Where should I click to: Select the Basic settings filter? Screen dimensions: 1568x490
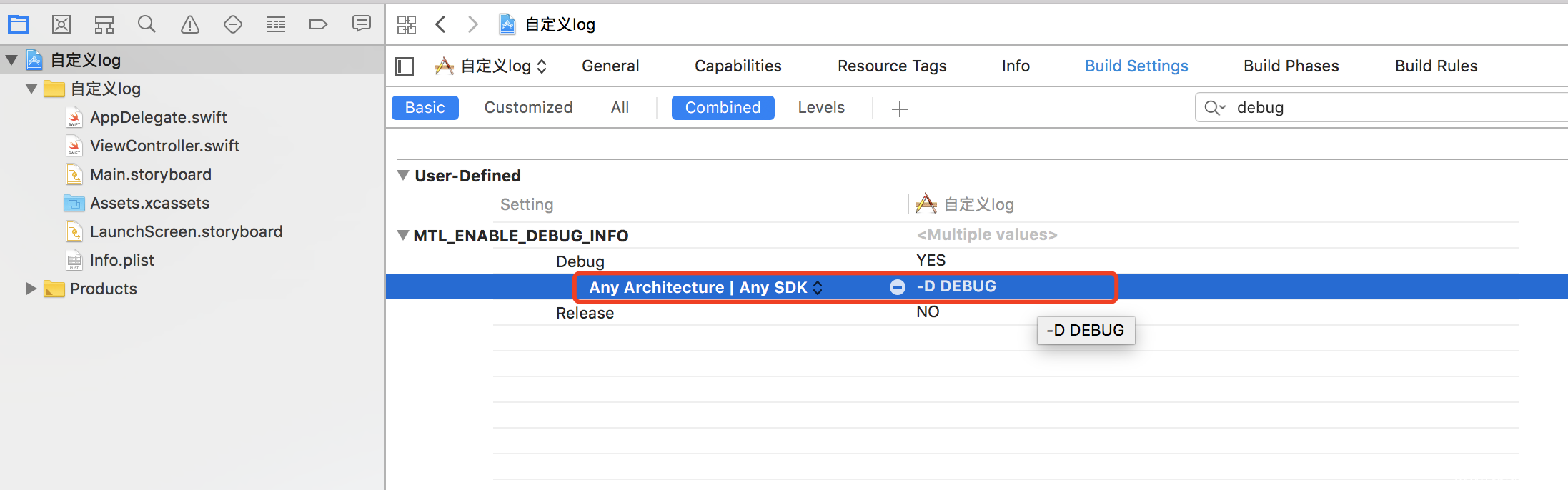click(x=425, y=108)
